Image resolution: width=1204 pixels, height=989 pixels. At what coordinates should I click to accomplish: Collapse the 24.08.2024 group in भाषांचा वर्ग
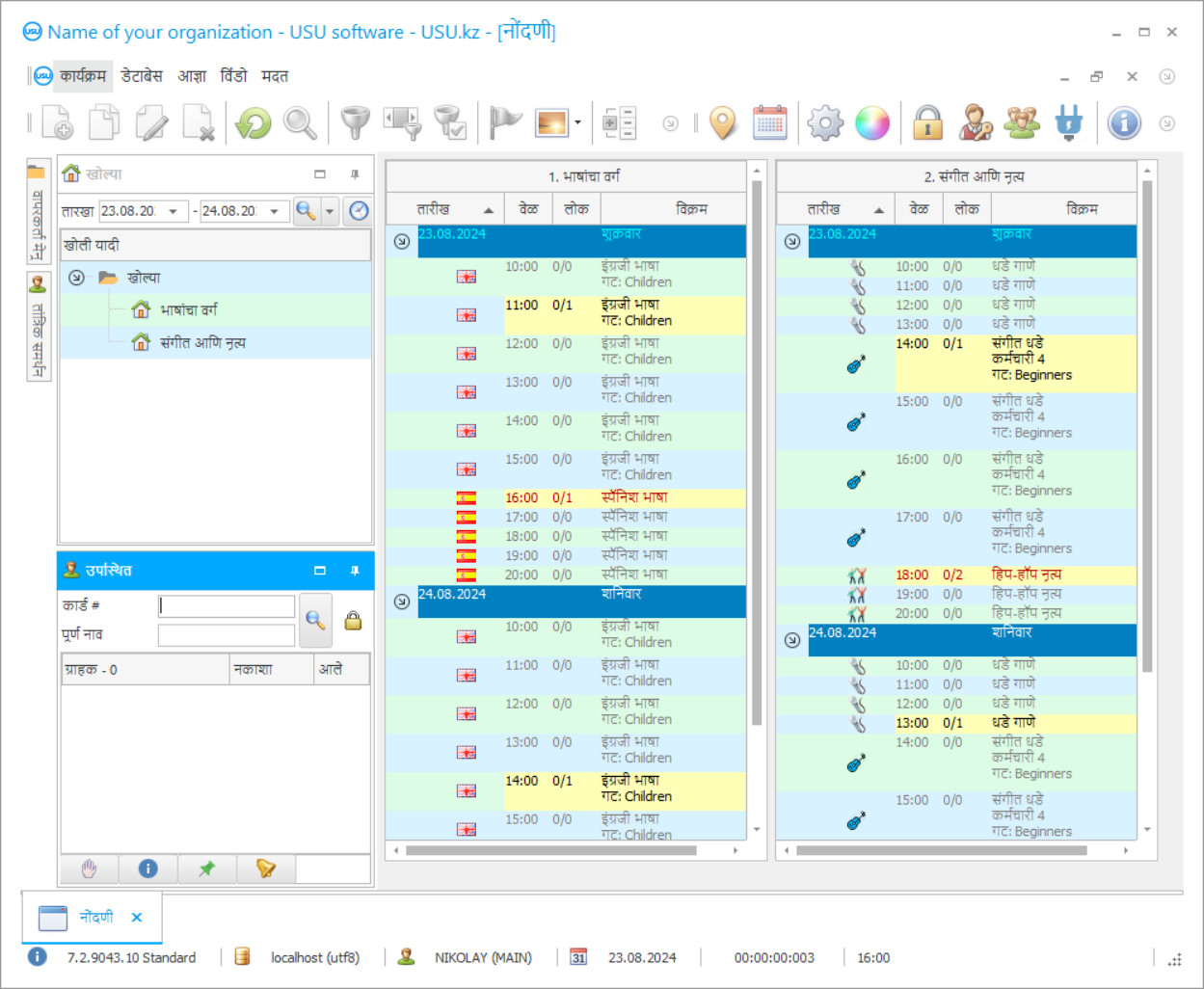[402, 601]
